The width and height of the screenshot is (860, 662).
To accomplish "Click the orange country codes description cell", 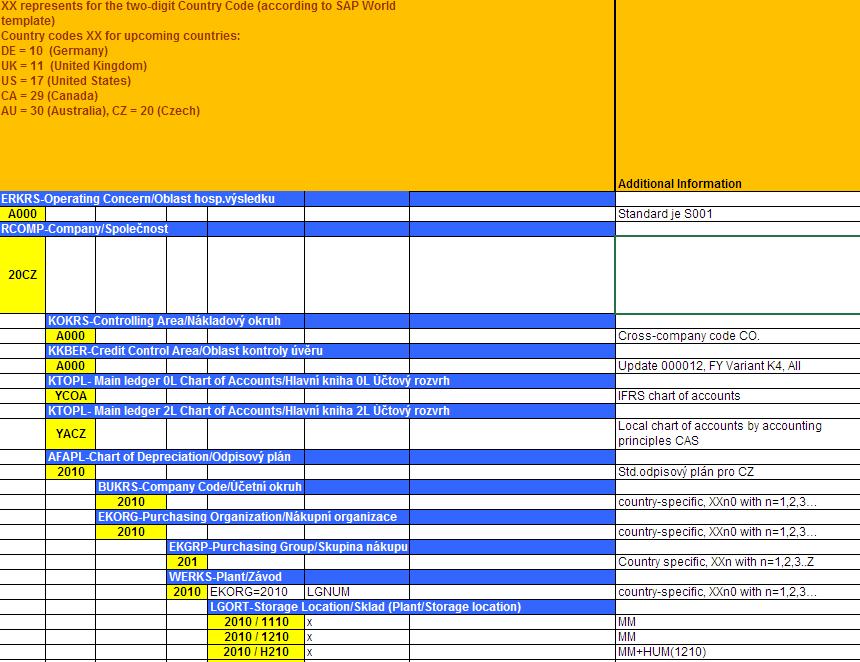I will [x=307, y=95].
